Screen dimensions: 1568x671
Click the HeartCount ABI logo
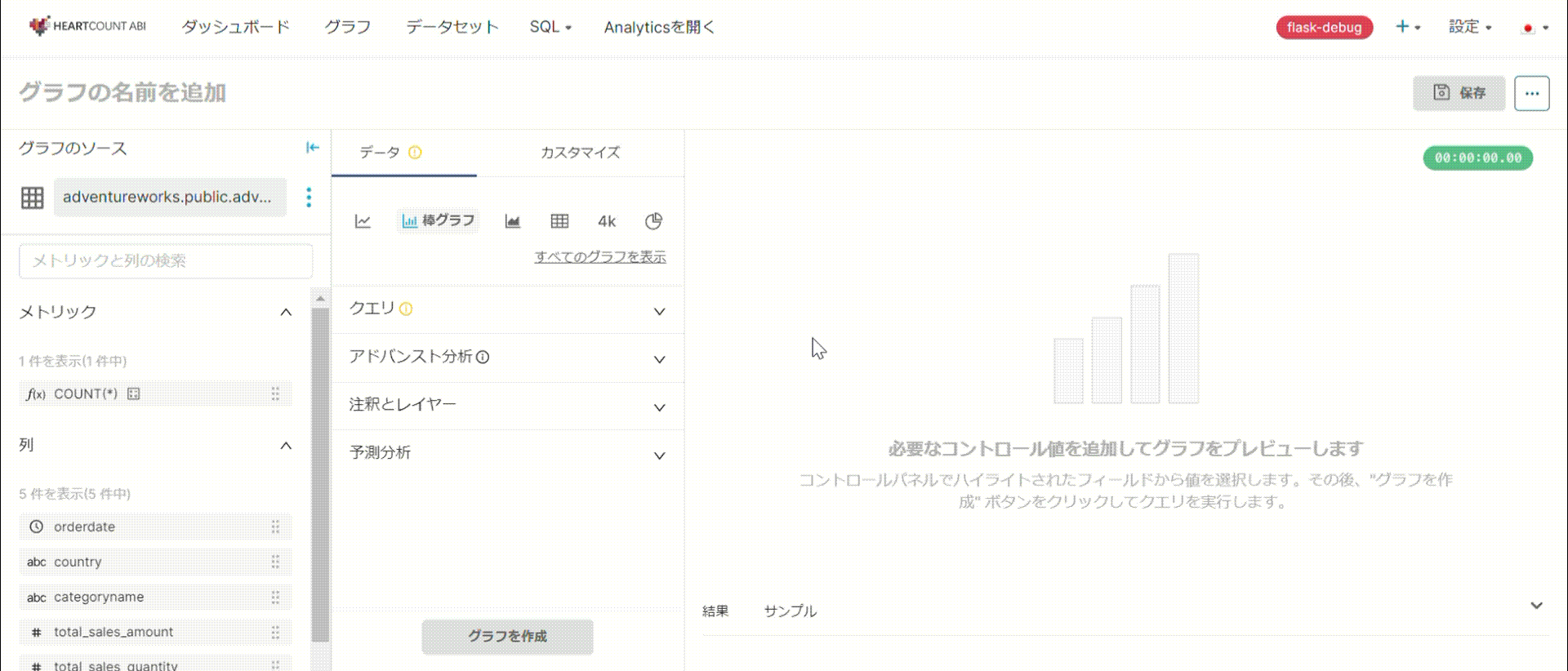pos(87,26)
